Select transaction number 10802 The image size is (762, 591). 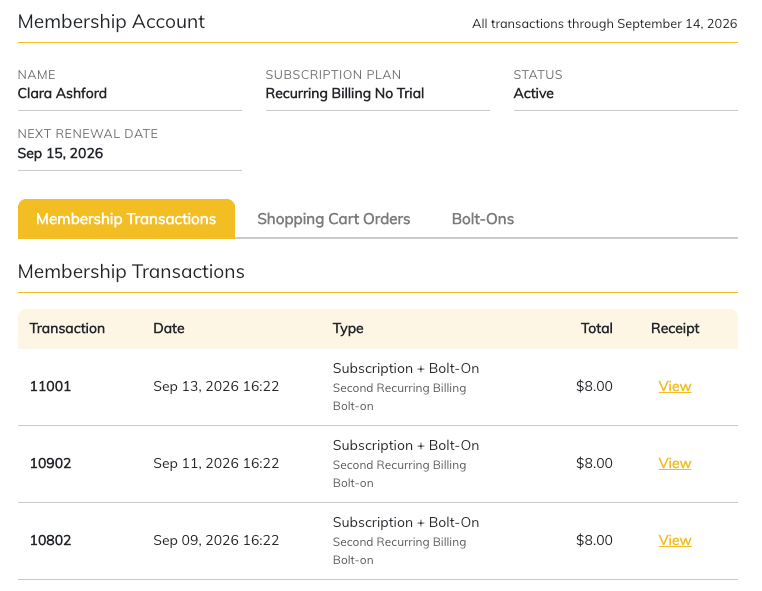pyautogui.click(x=51, y=540)
